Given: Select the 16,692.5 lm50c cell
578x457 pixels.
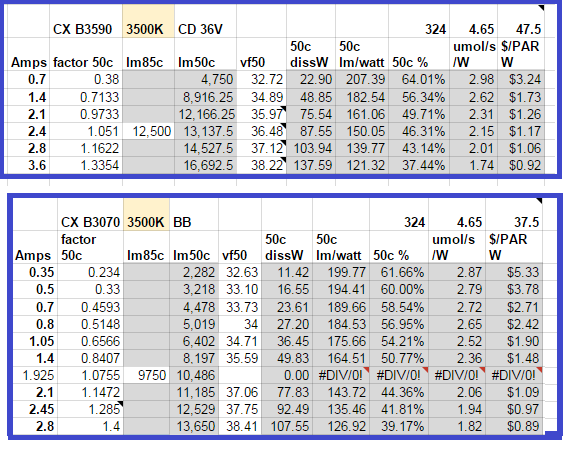Looking at the screenshot, I should 205,165.
